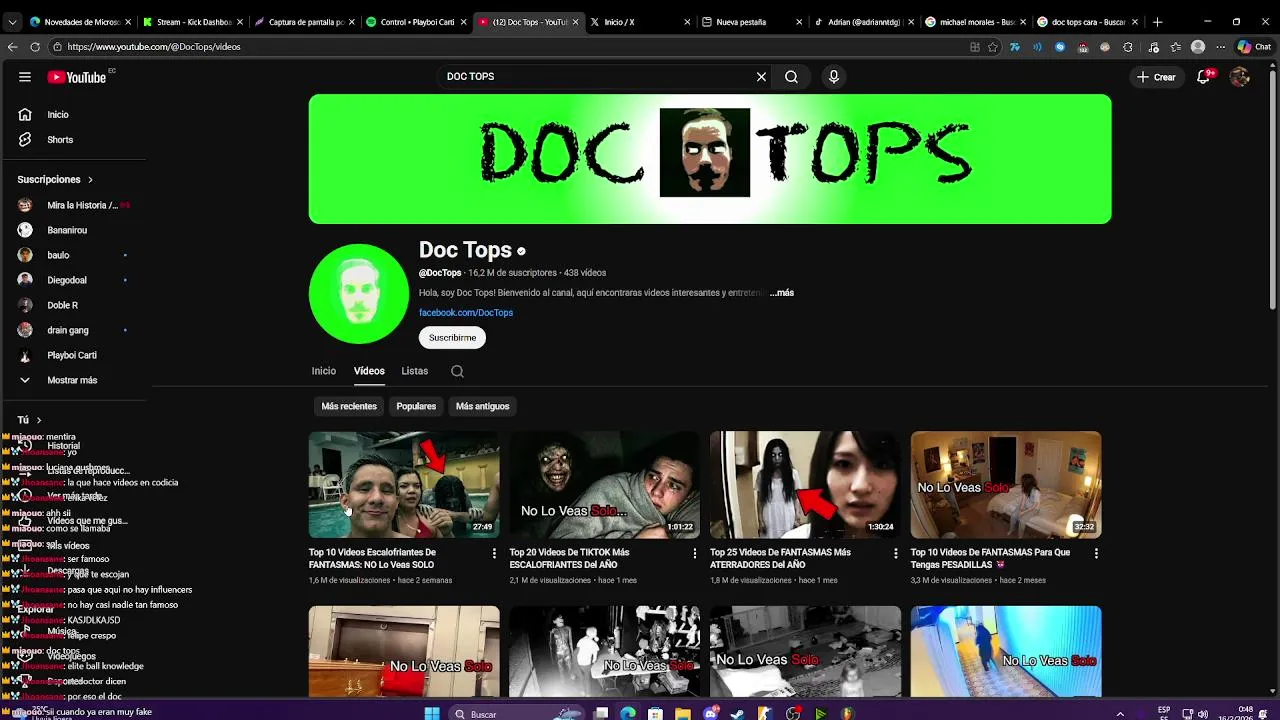The height and width of the screenshot is (720, 1280).
Task: Click the browser address bar URL
Action: tap(154, 47)
